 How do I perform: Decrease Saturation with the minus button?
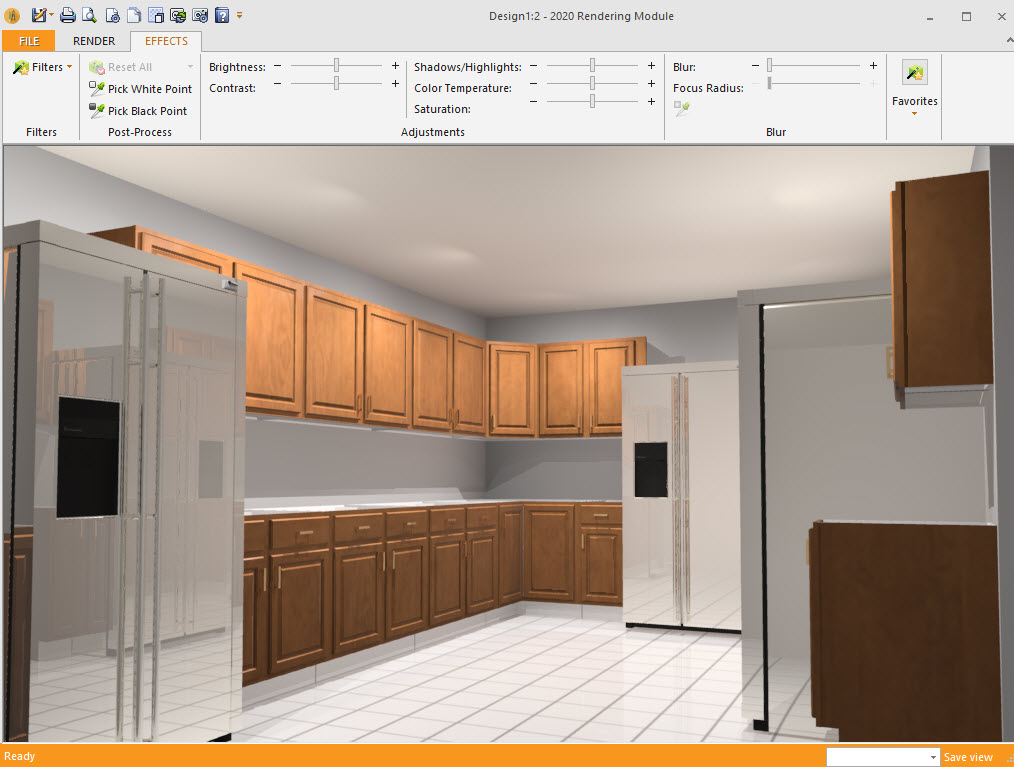[534, 102]
